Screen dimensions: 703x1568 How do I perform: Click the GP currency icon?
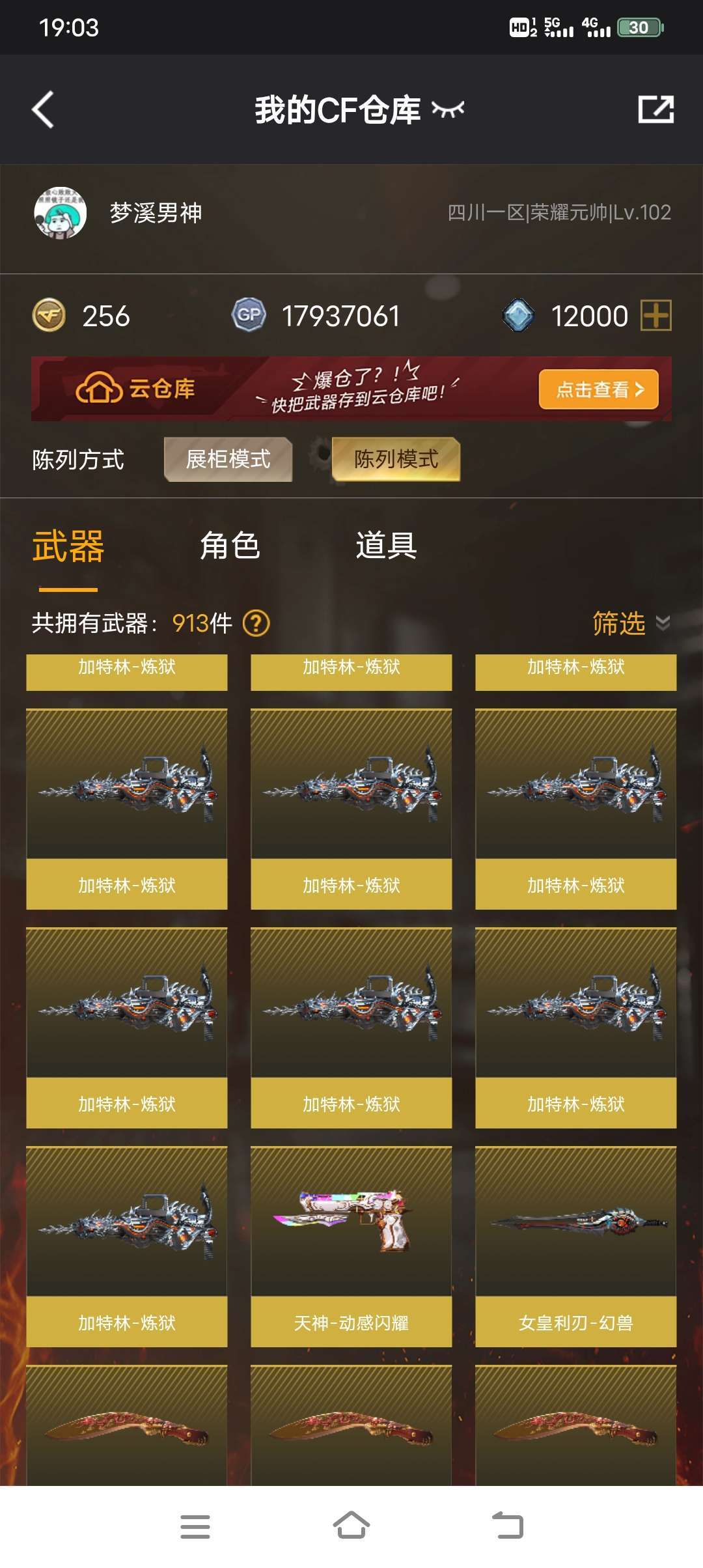(x=249, y=315)
